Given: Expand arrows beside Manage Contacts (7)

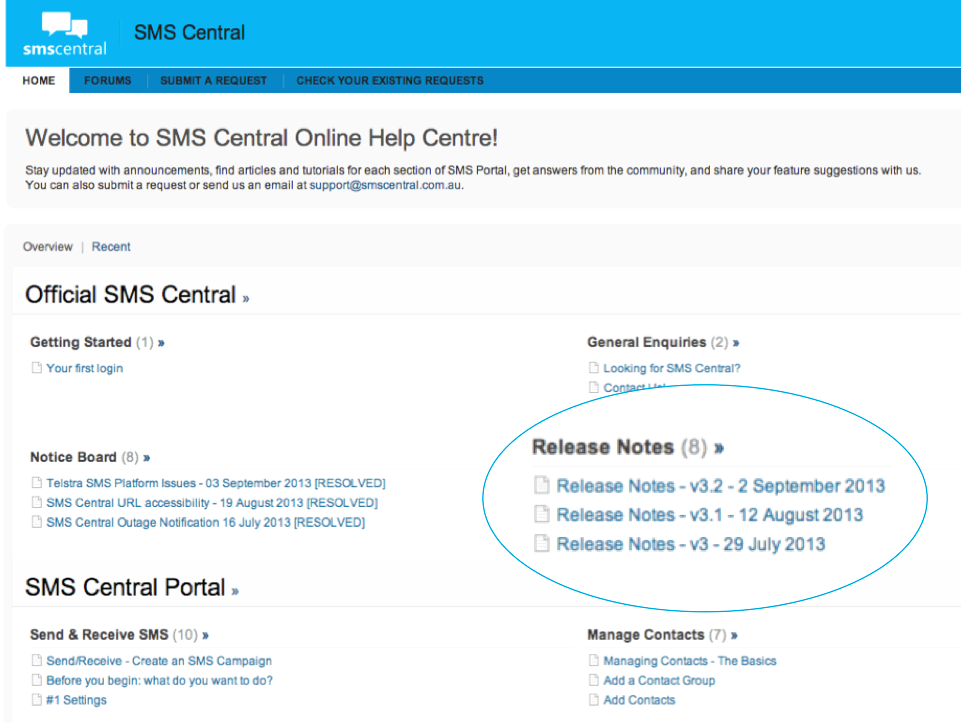Looking at the screenshot, I should pos(734,635).
